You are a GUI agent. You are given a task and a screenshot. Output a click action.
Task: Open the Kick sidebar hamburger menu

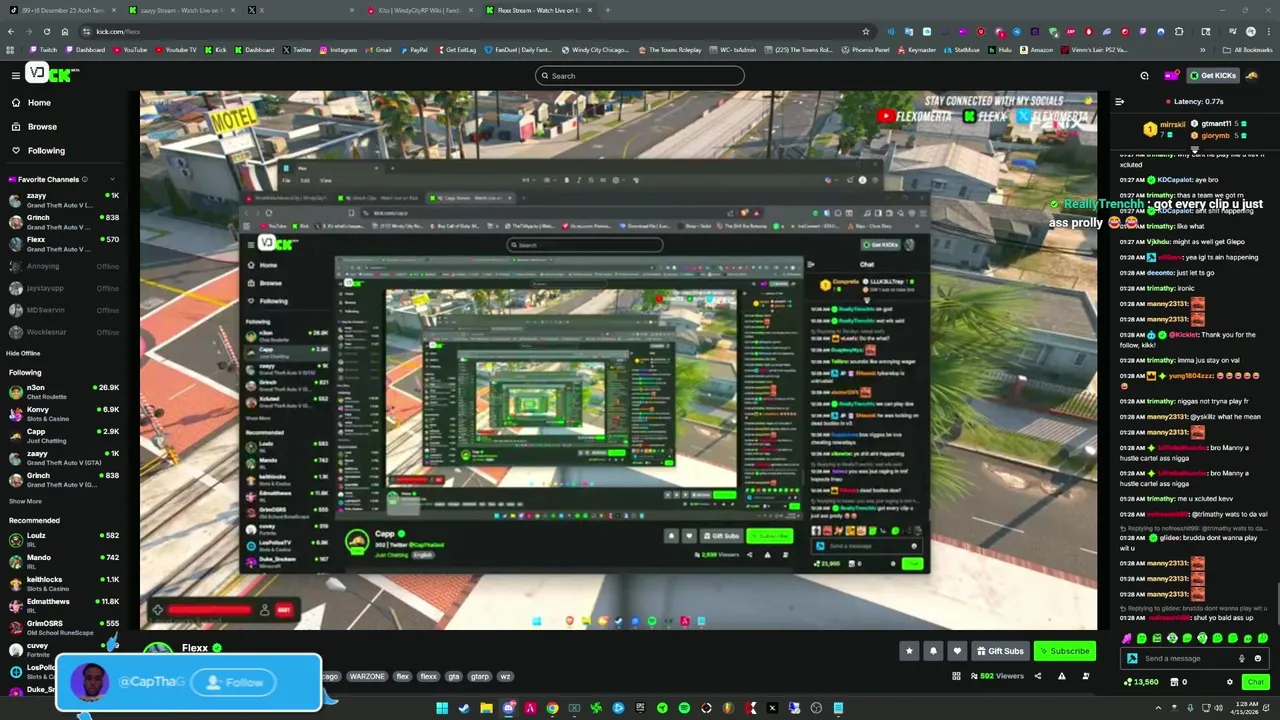16,75
